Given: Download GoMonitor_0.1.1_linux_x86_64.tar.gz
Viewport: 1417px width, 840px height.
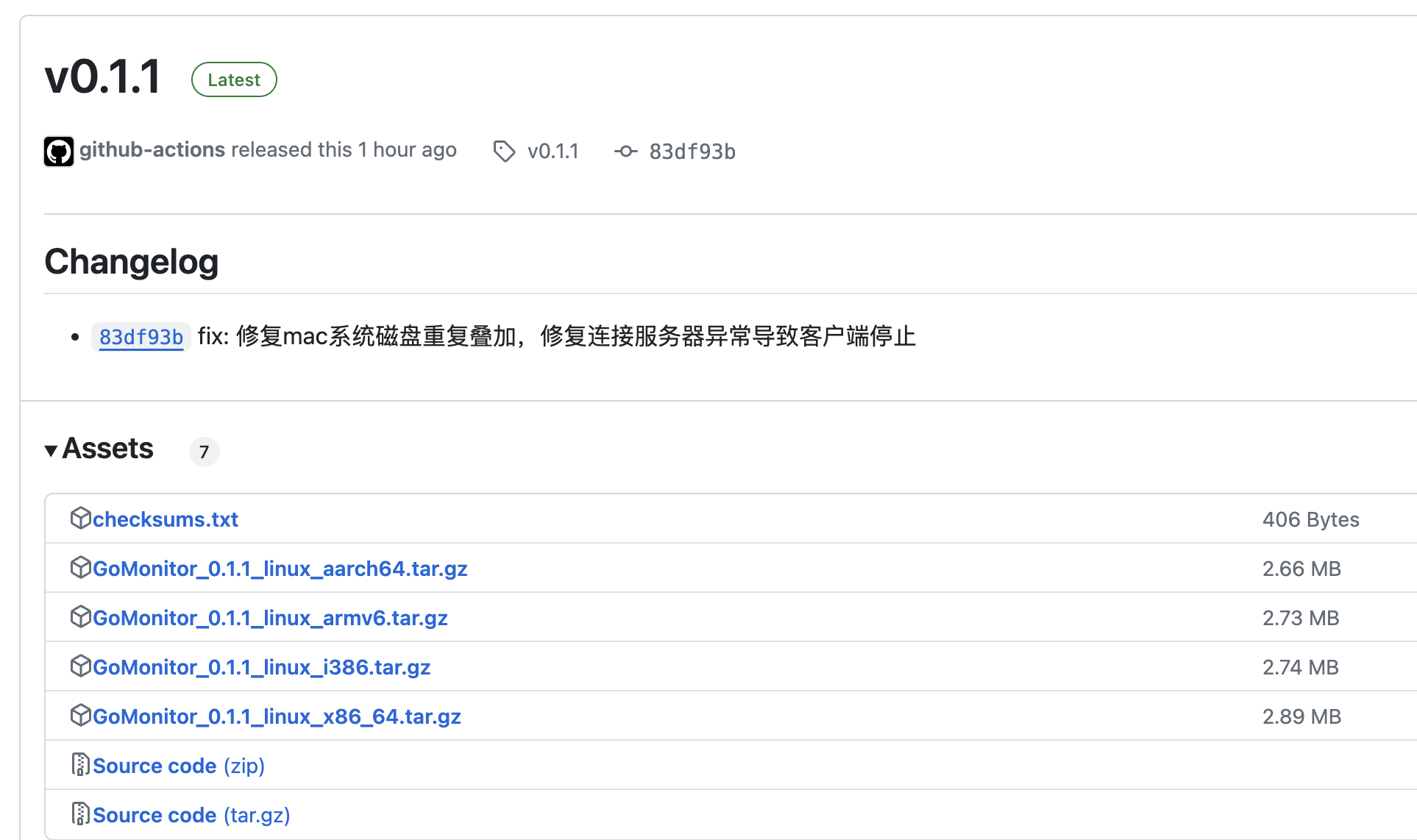Looking at the screenshot, I should click(277, 716).
